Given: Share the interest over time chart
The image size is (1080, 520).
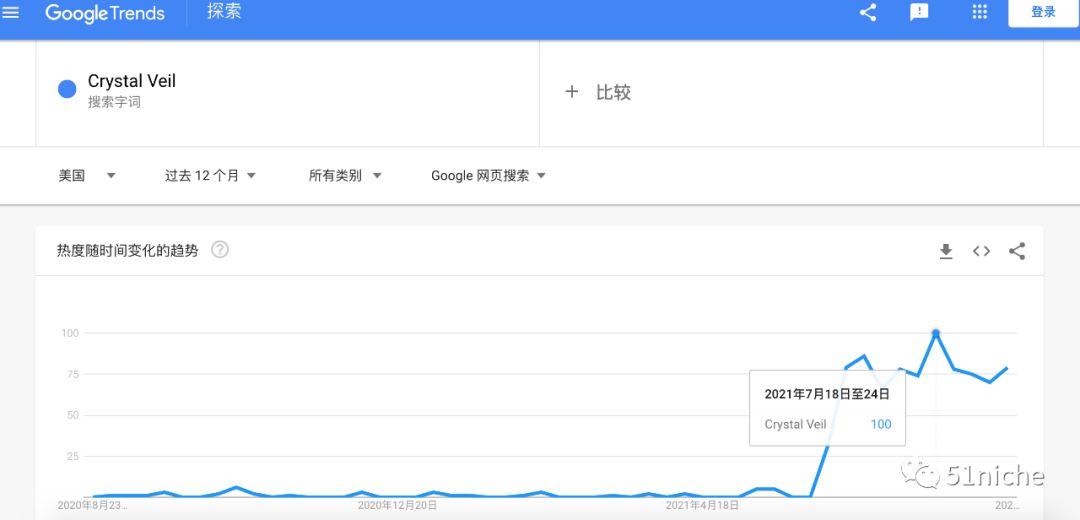Looking at the screenshot, I should [1017, 251].
